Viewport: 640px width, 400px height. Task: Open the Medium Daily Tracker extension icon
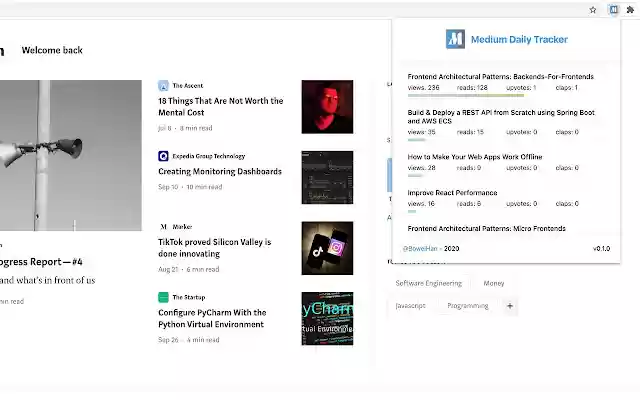click(x=613, y=9)
